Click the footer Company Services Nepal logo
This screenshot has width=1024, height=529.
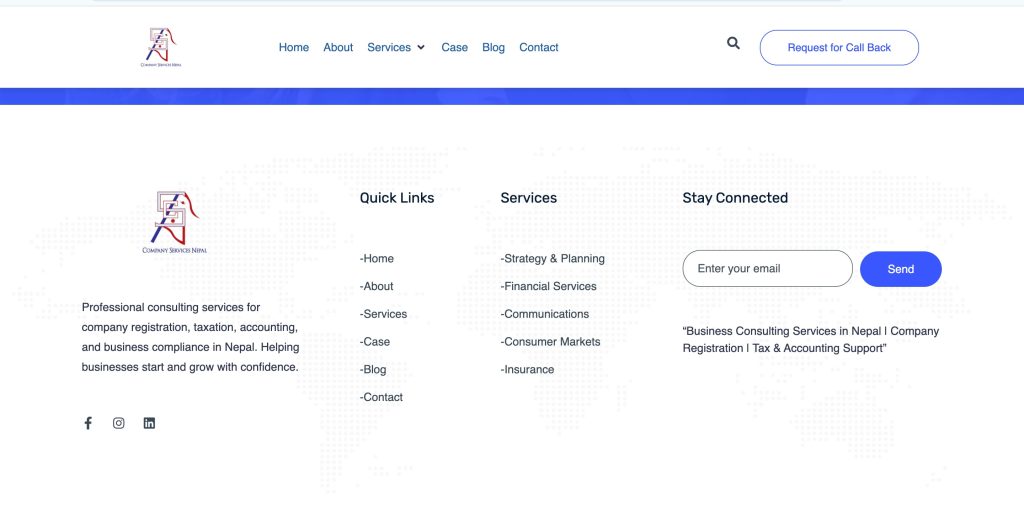[x=174, y=222]
